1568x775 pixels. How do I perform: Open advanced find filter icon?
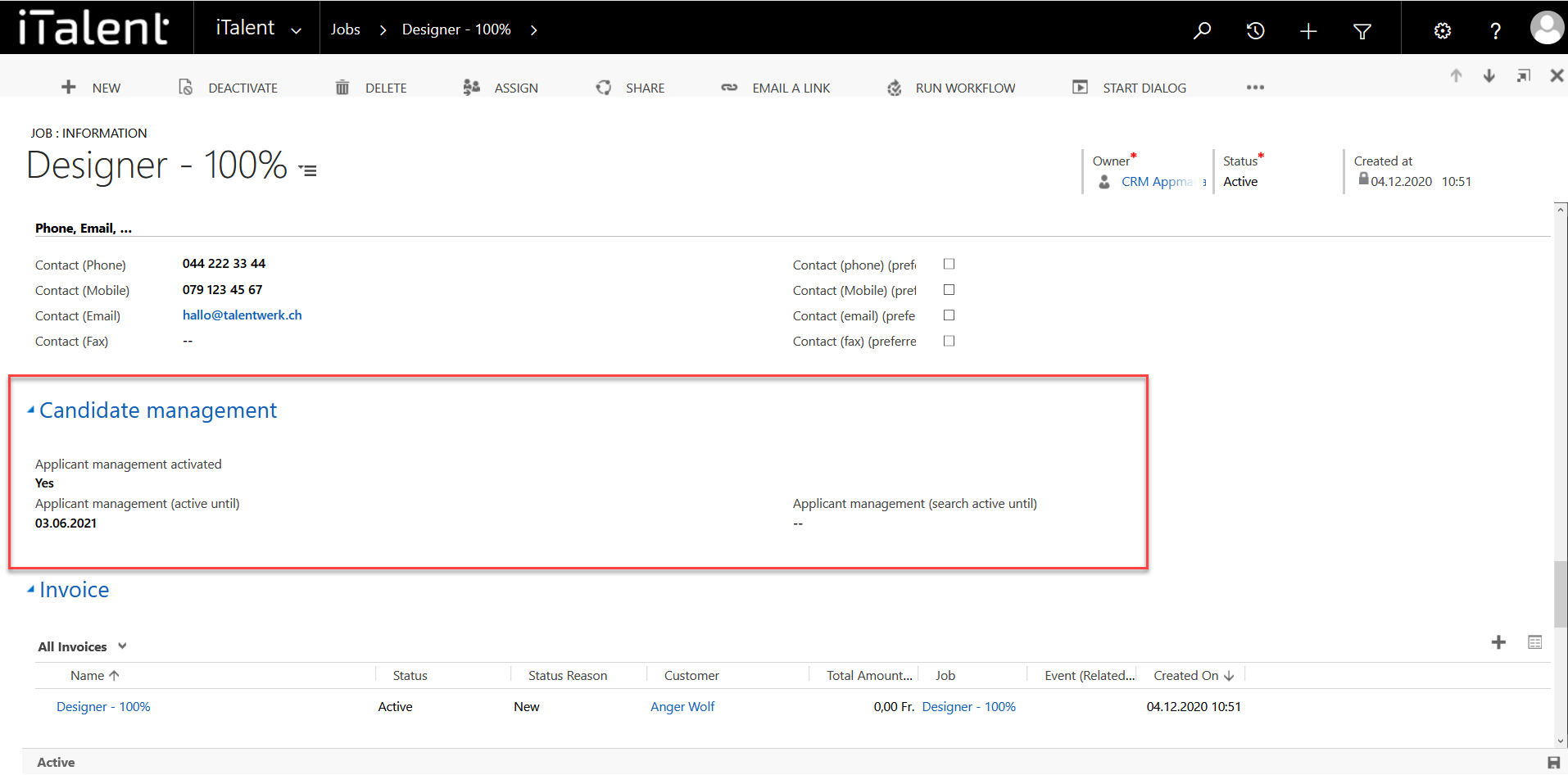pos(1362,31)
